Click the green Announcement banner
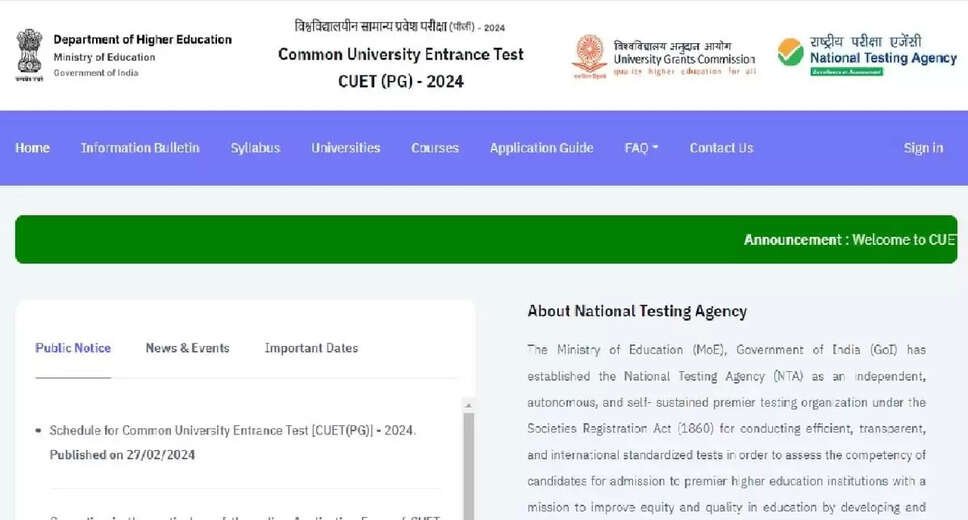 (486, 240)
